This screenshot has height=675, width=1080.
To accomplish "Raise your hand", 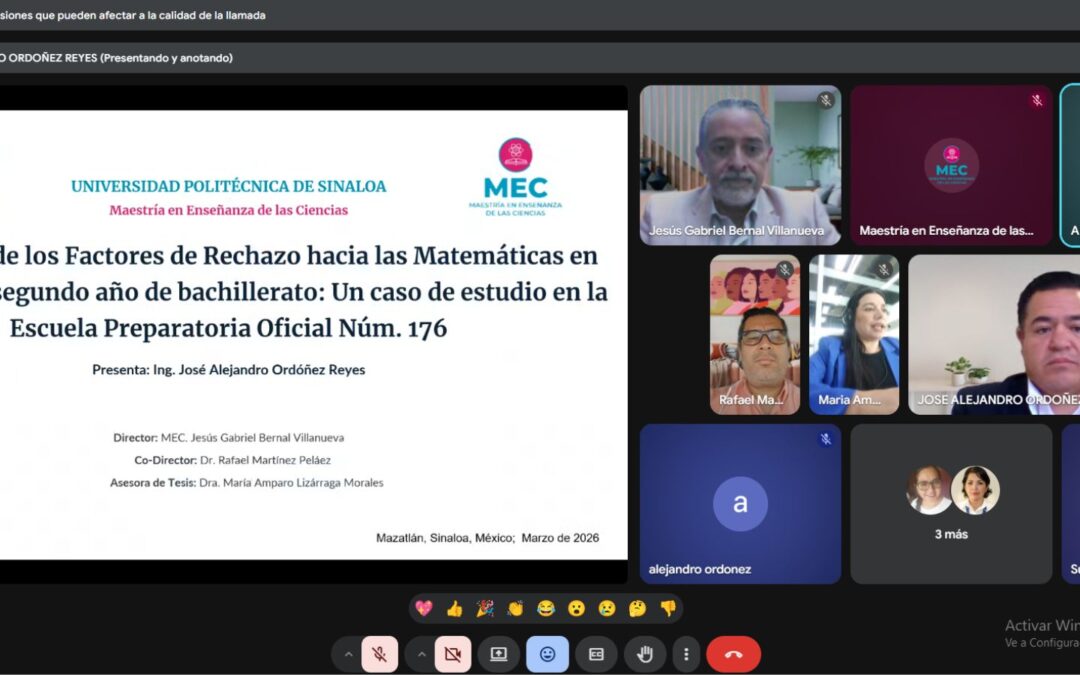I will point(645,654).
